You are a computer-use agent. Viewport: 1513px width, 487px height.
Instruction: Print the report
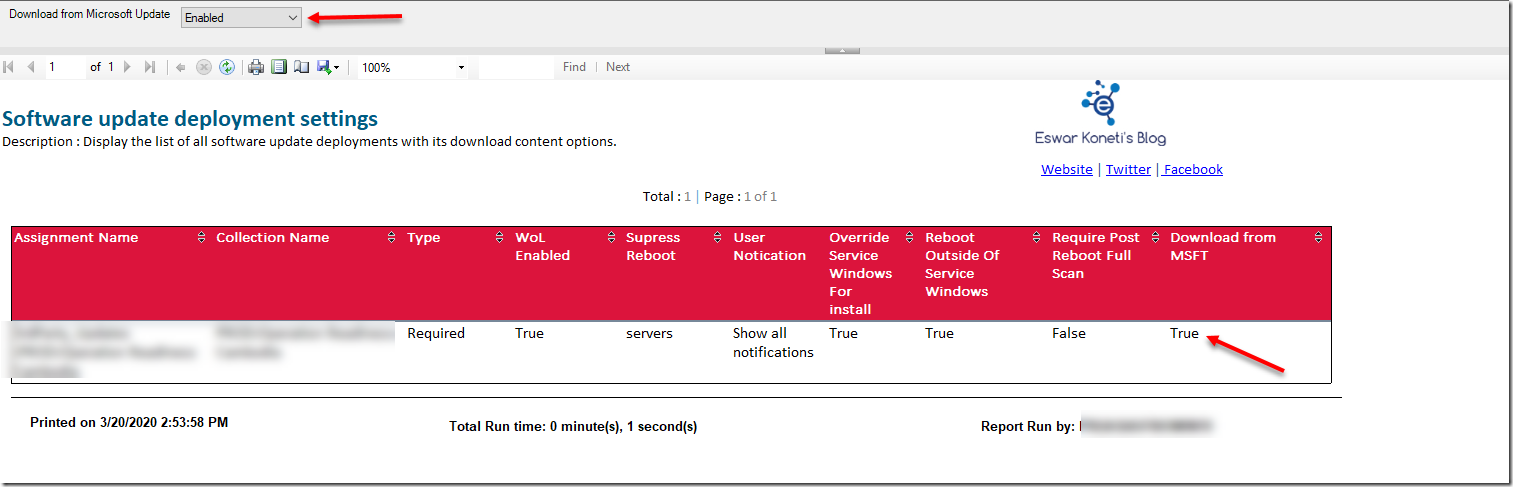(256, 67)
